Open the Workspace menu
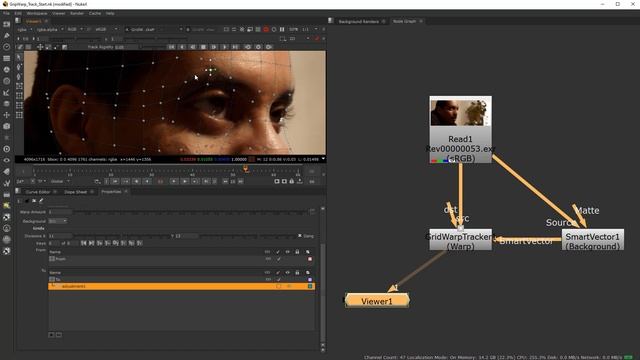This screenshot has height=360, width=640. [37, 13]
